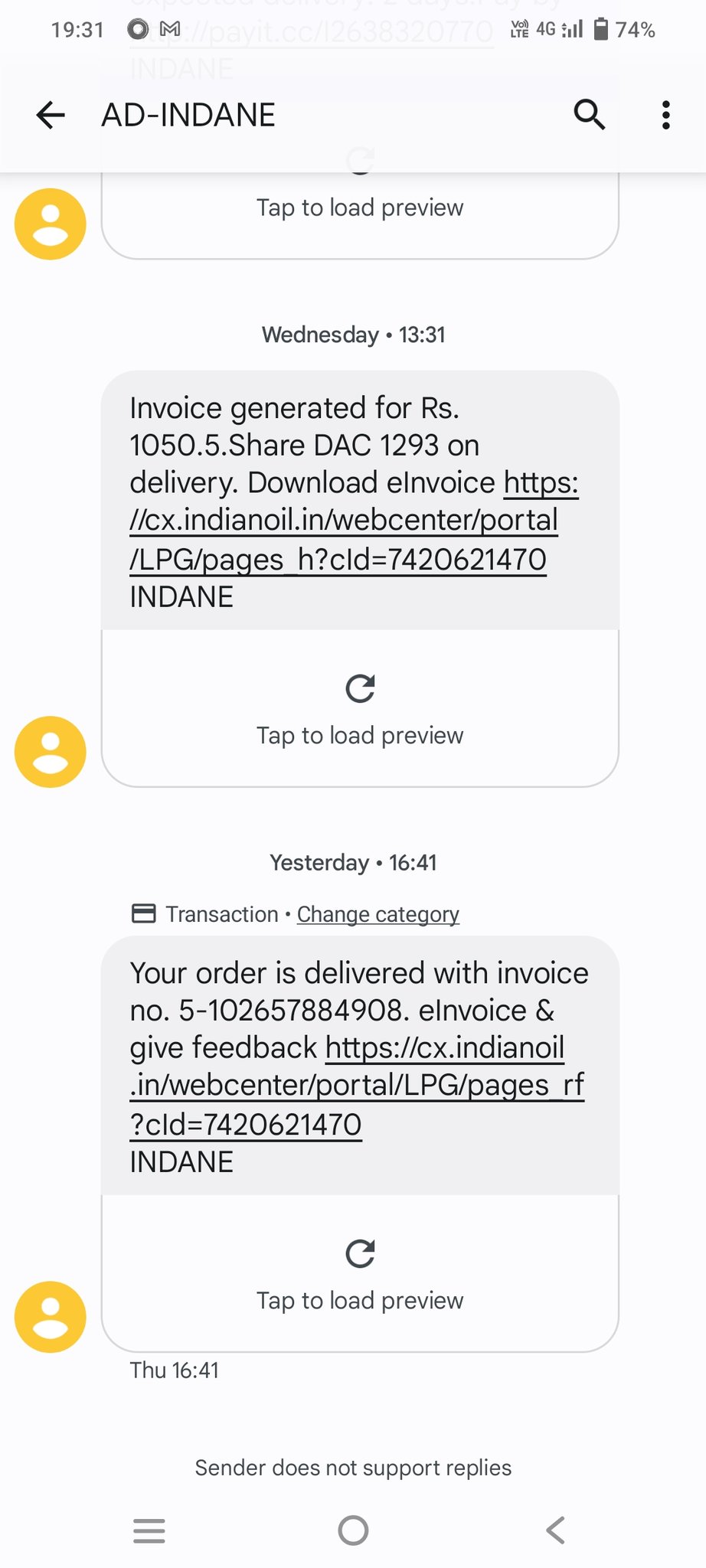Tap the avatar beside the invoice message

coord(51,752)
